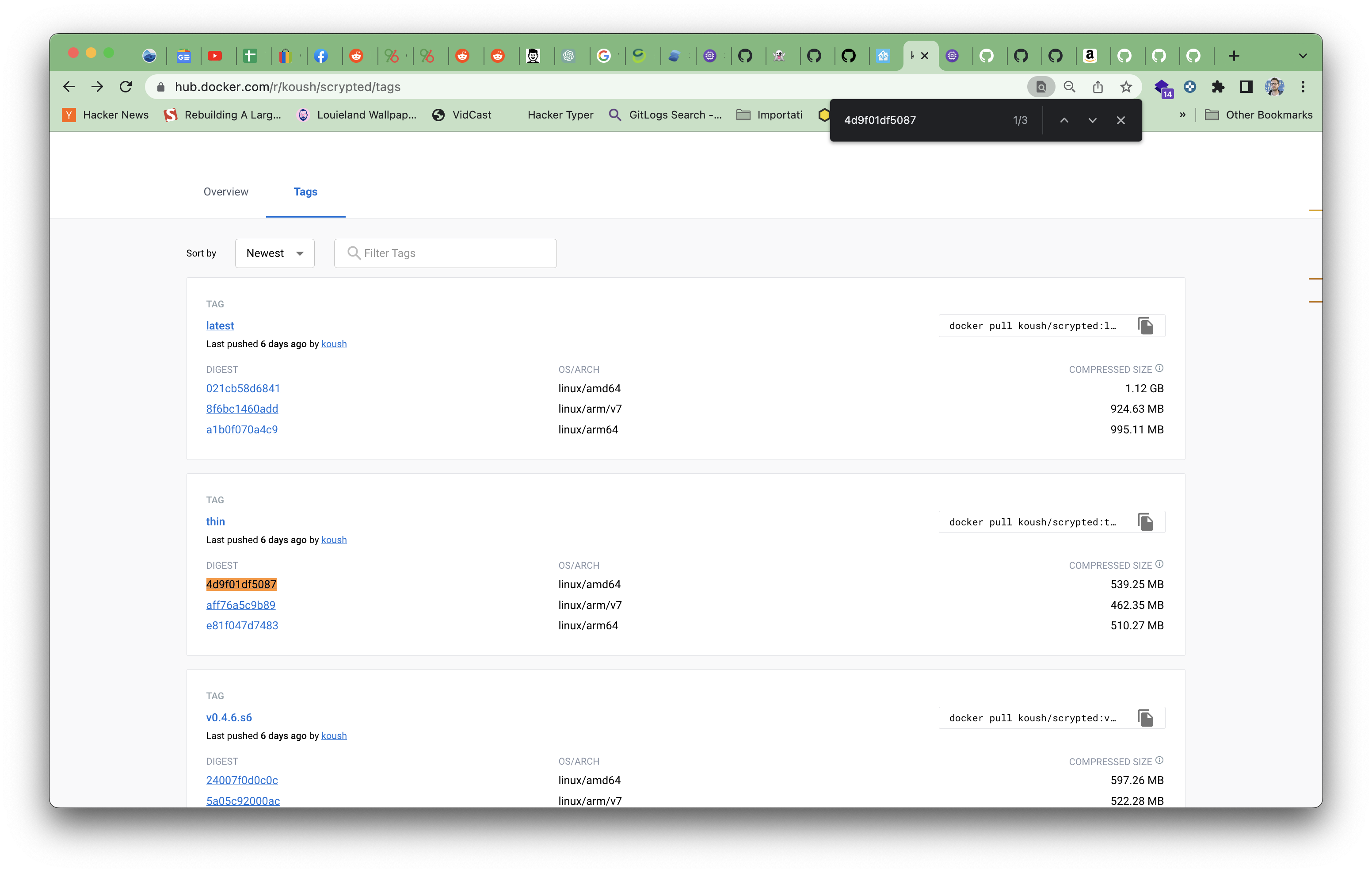Expand the bookmarks overflow chevron
The height and width of the screenshot is (873, 1372).
pyautogui.click(x=1181, y=115)
